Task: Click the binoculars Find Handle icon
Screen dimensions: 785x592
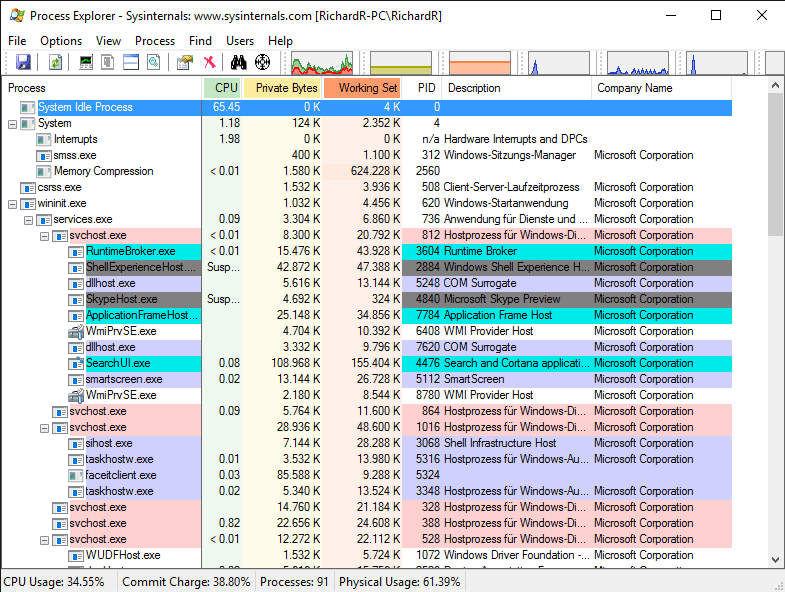Action: tap(238, 62)
